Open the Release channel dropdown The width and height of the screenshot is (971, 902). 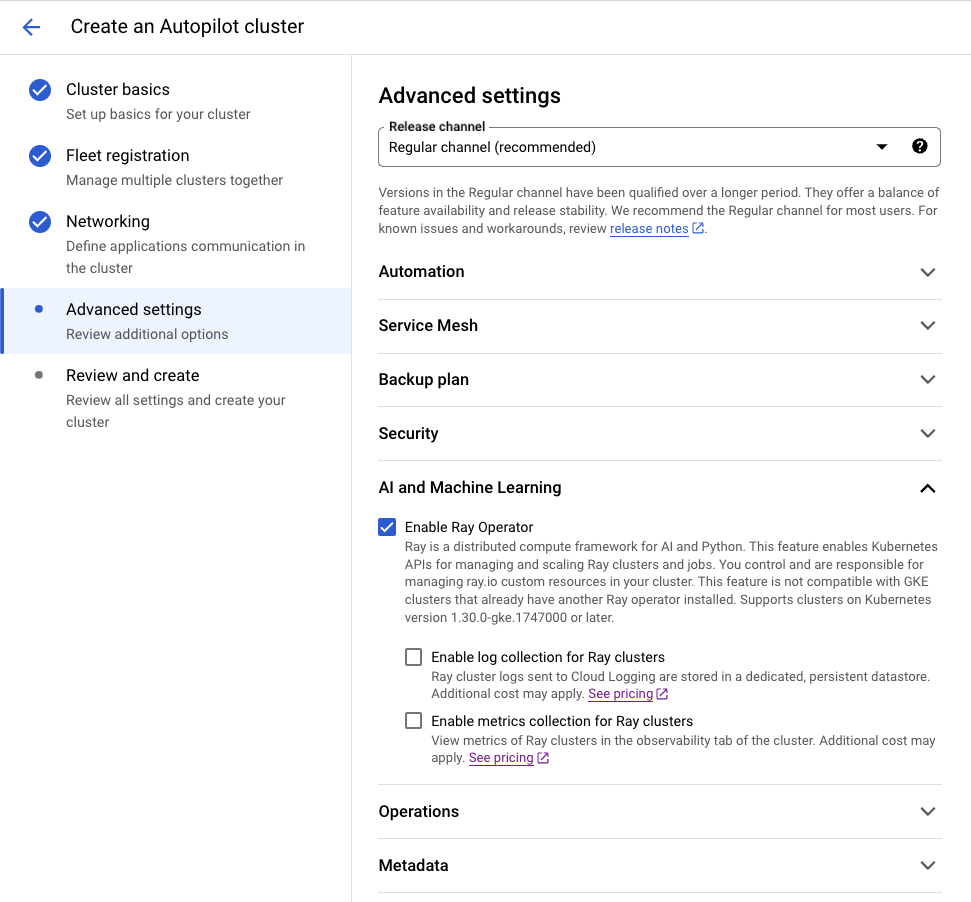[x=881, y=146]
